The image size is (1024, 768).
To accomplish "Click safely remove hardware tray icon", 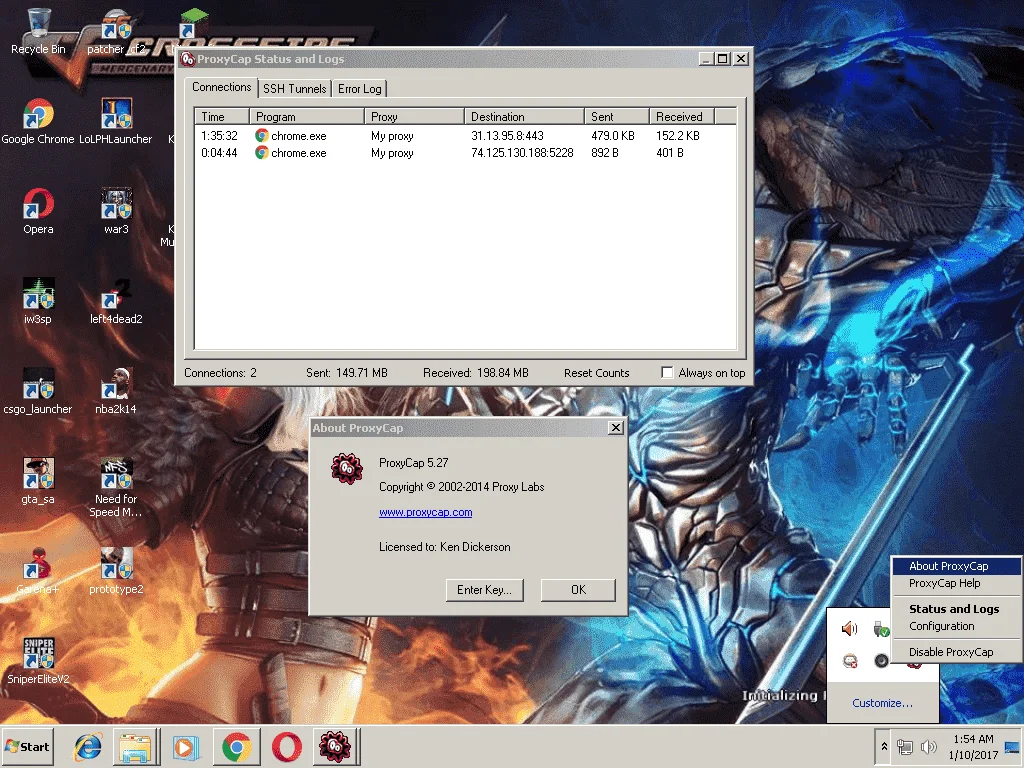I will point(882,628).
